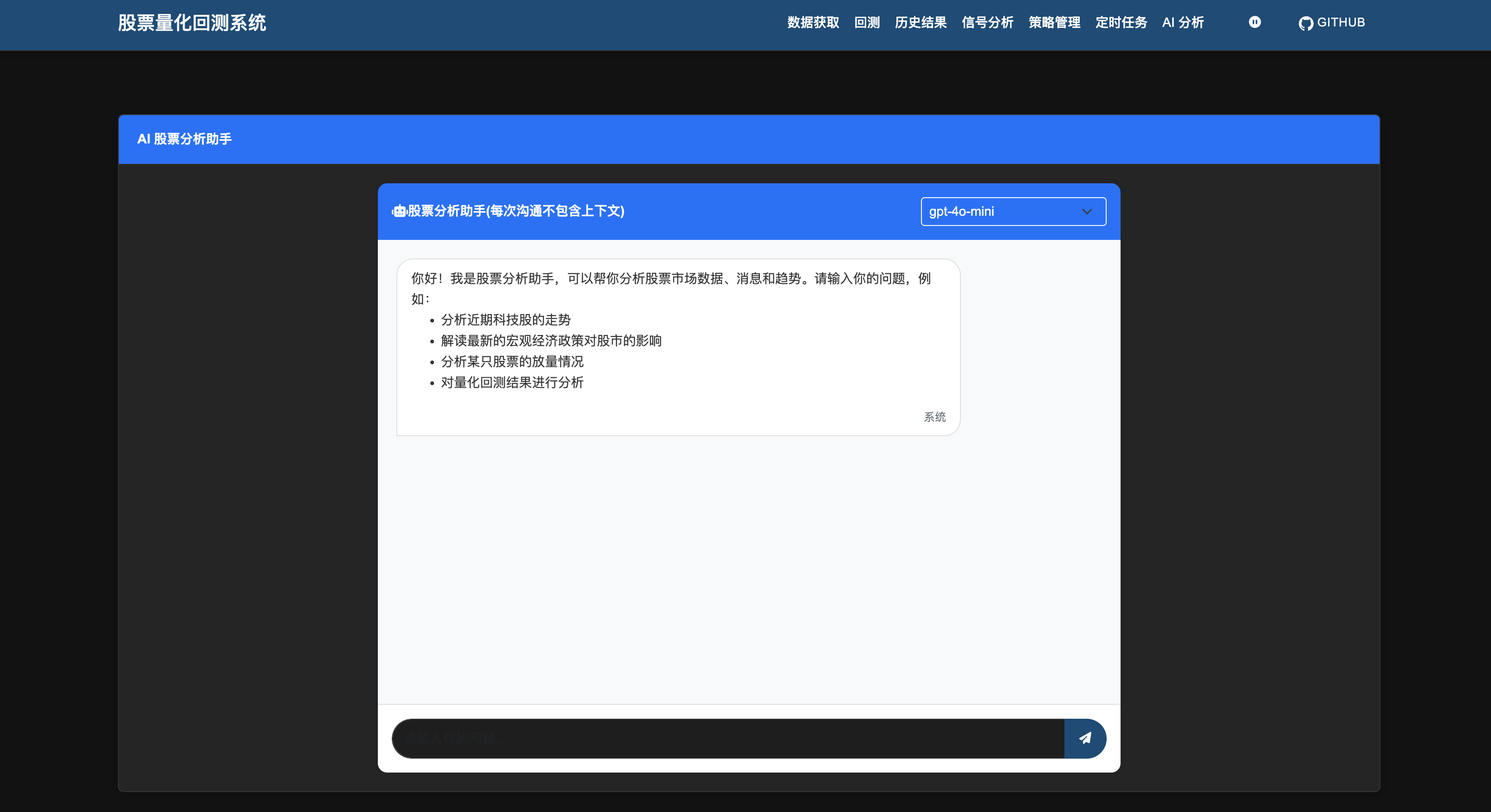Switch to the 历史结果 page

tap(921, 23)
